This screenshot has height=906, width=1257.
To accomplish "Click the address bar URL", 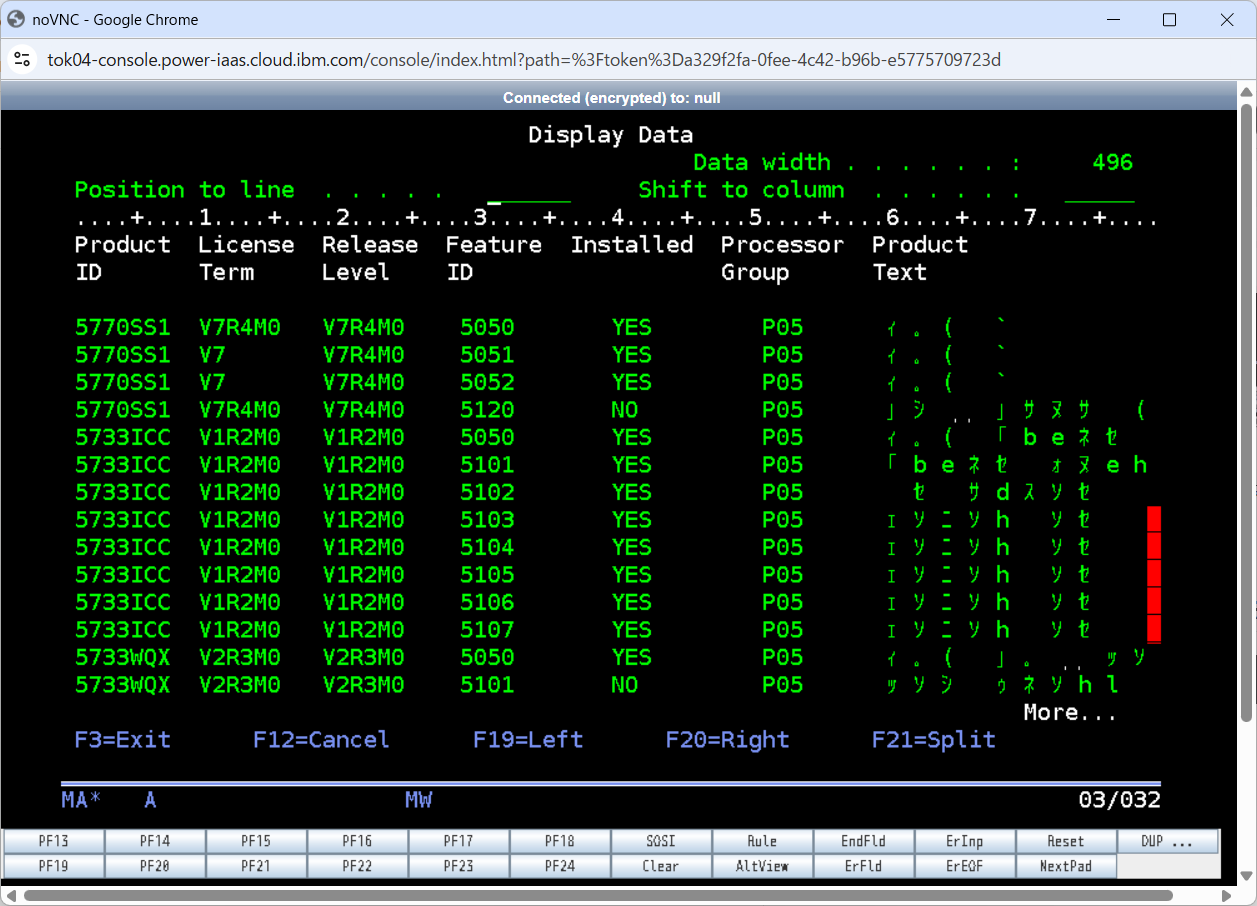I will pos(524,60).
